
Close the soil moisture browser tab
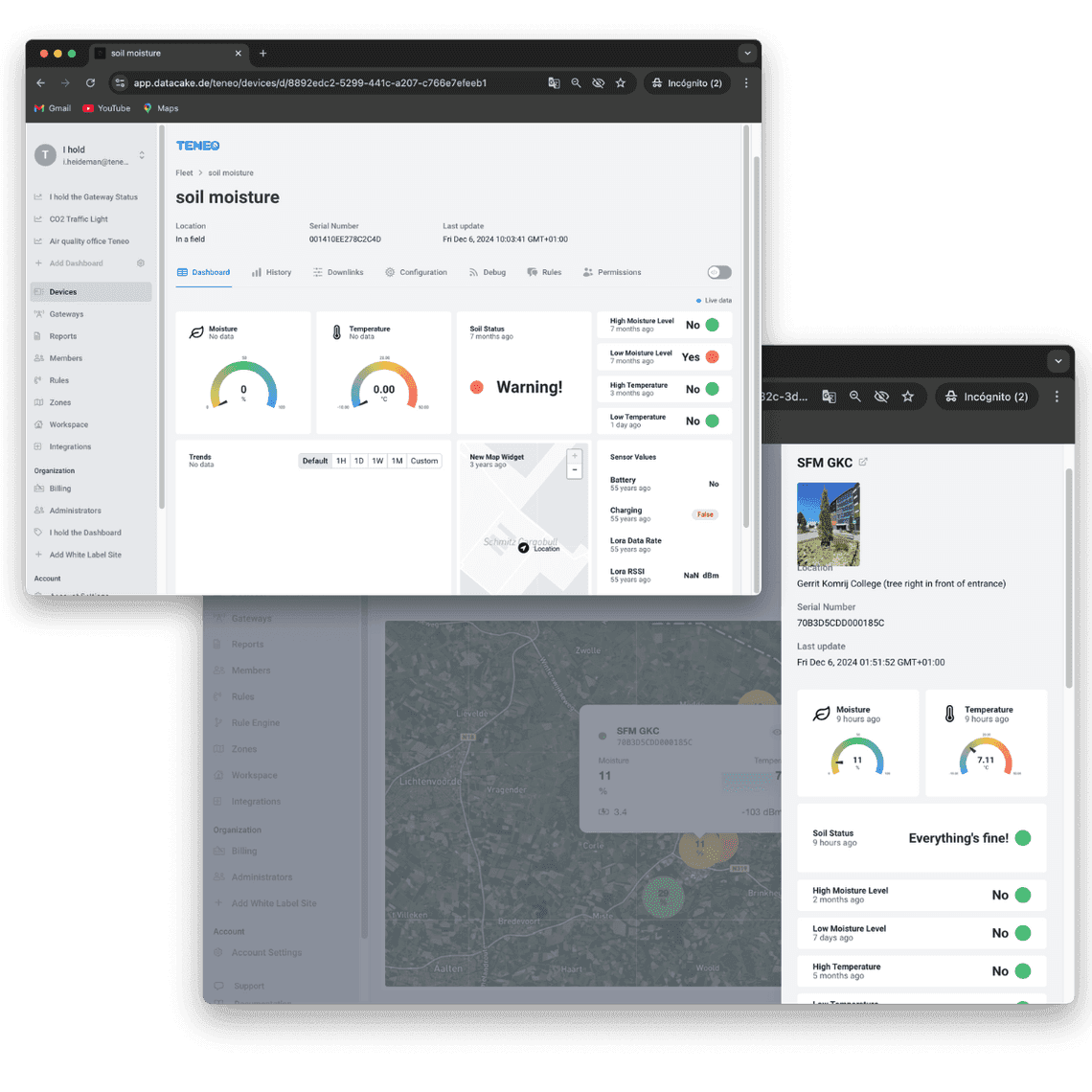239,53
